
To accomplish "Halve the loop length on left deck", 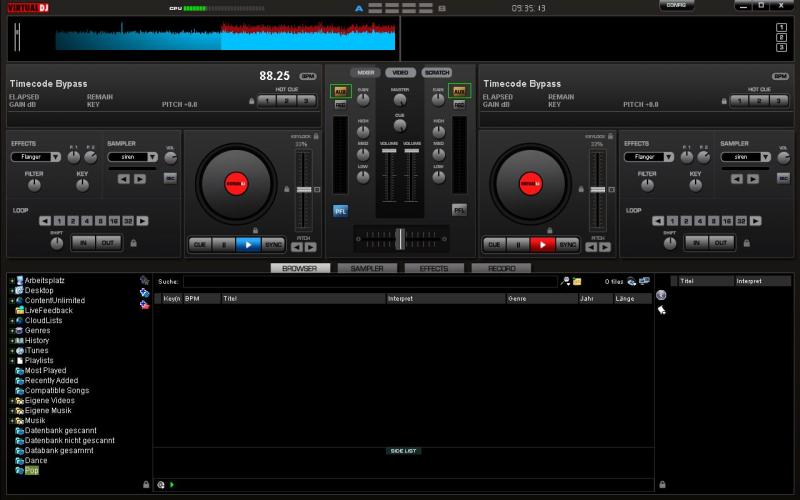I will pos(44,220).
